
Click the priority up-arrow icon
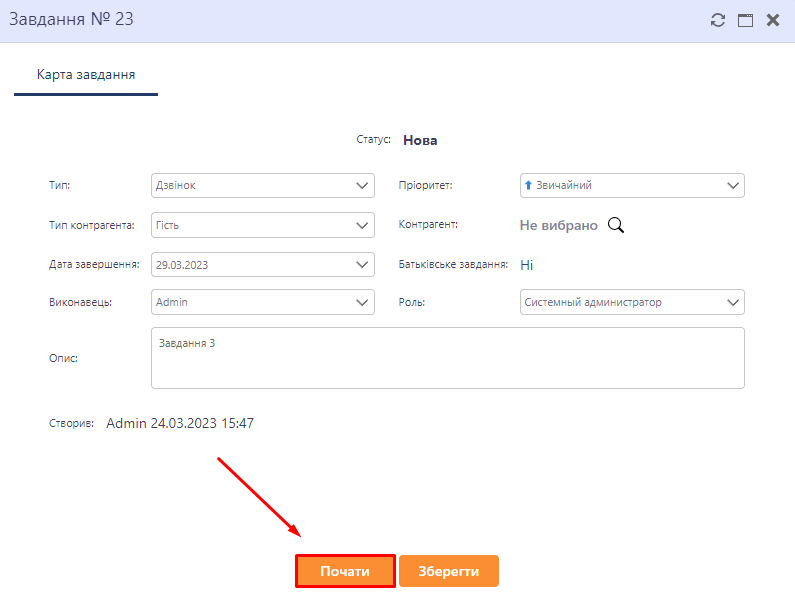528,186
